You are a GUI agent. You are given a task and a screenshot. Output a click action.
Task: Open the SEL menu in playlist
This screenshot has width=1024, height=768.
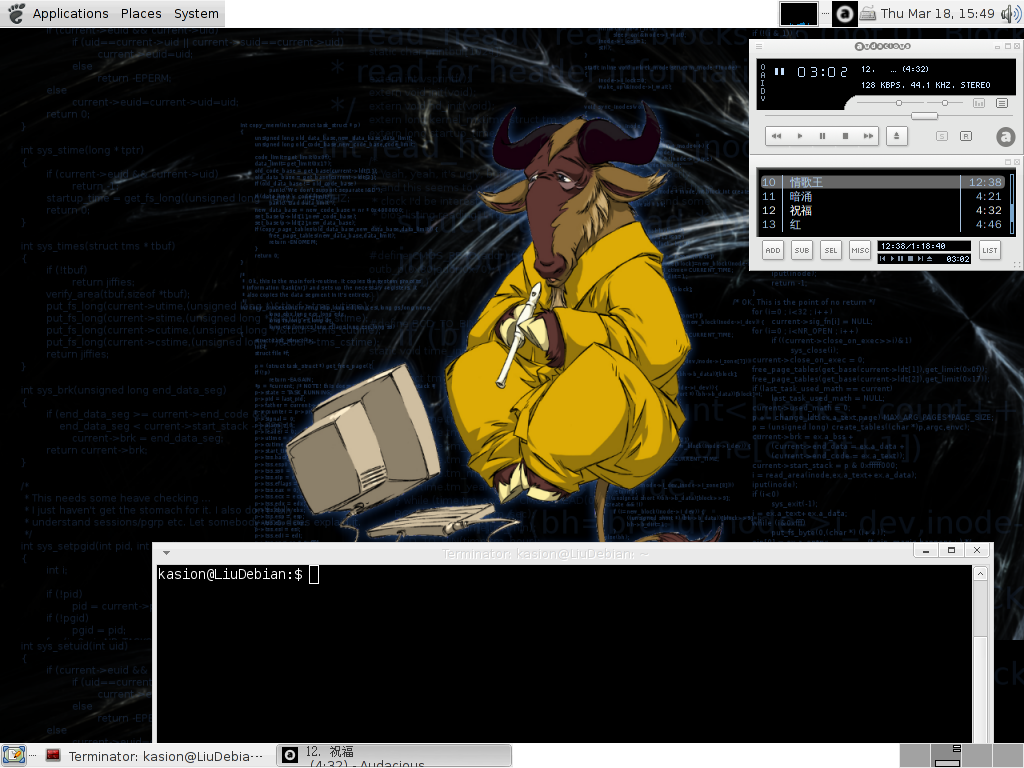point(831,250)
